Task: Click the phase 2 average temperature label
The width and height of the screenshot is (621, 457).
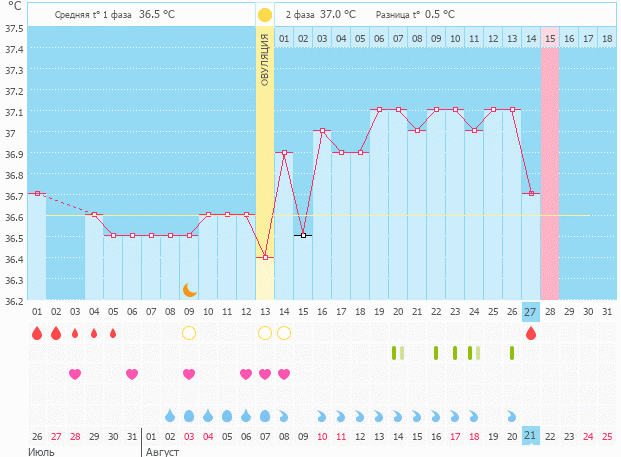Action: point(320,15)
